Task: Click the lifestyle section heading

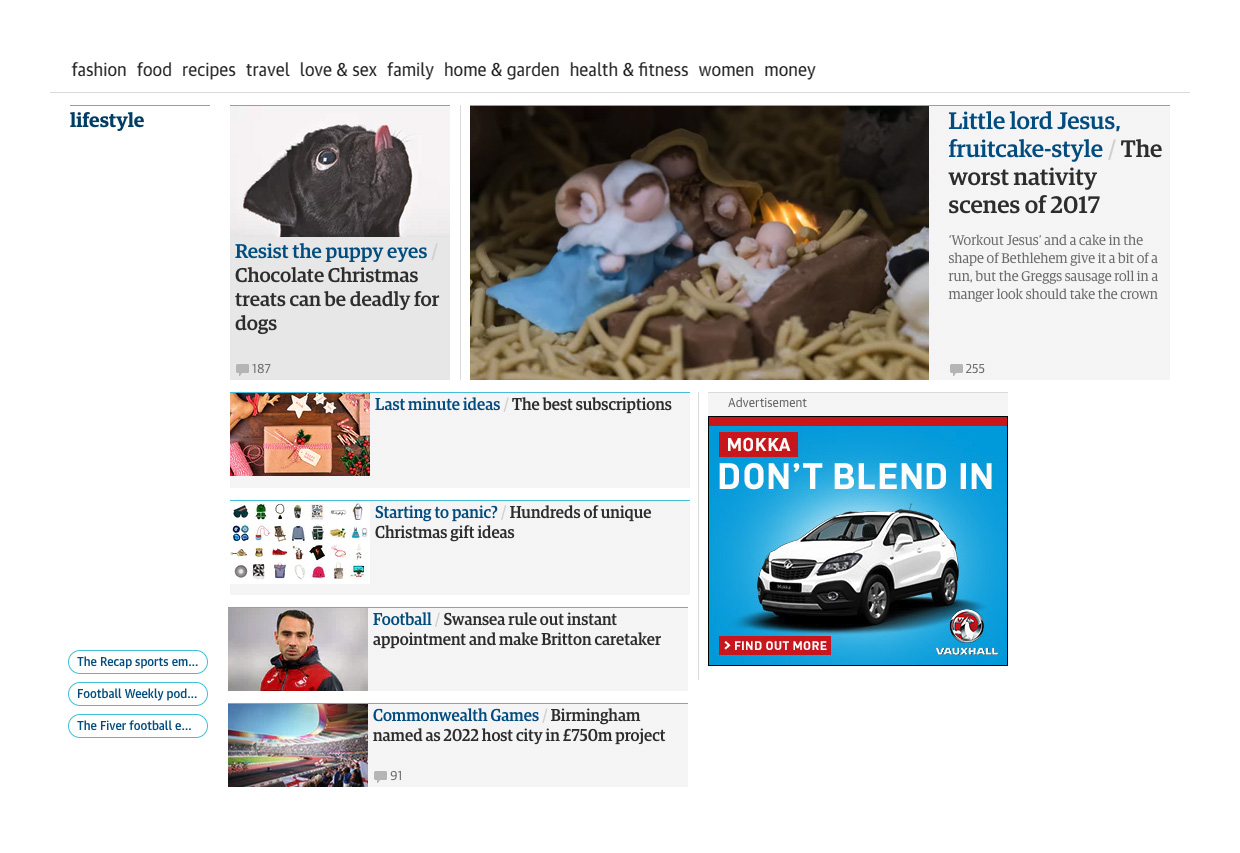Action: 107,121
